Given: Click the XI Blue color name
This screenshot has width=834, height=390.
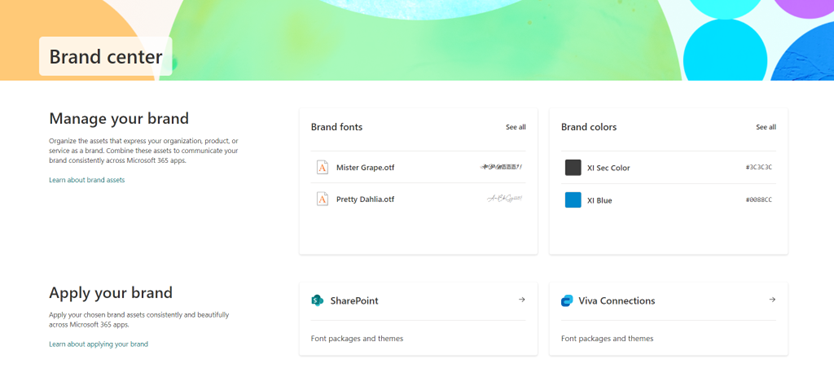Looking at the screenshot, I should coord(599,201).
